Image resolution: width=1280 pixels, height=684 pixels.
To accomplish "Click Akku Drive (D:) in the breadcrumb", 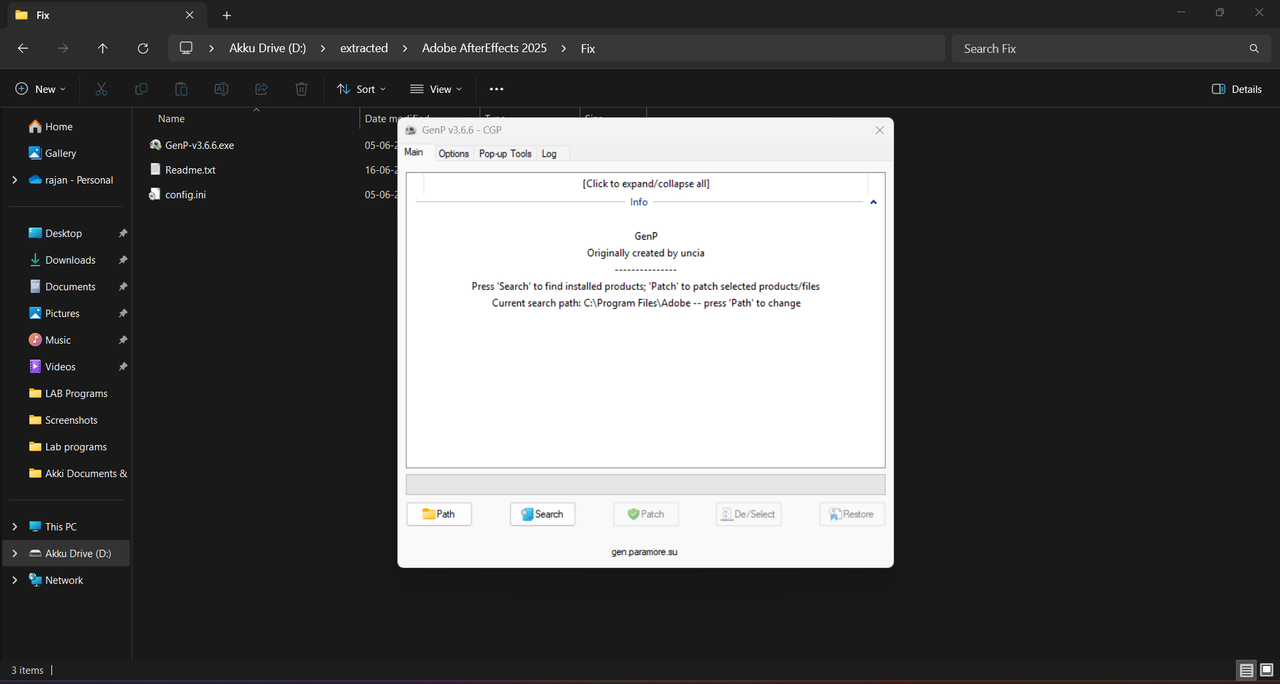I will point(267,48).
